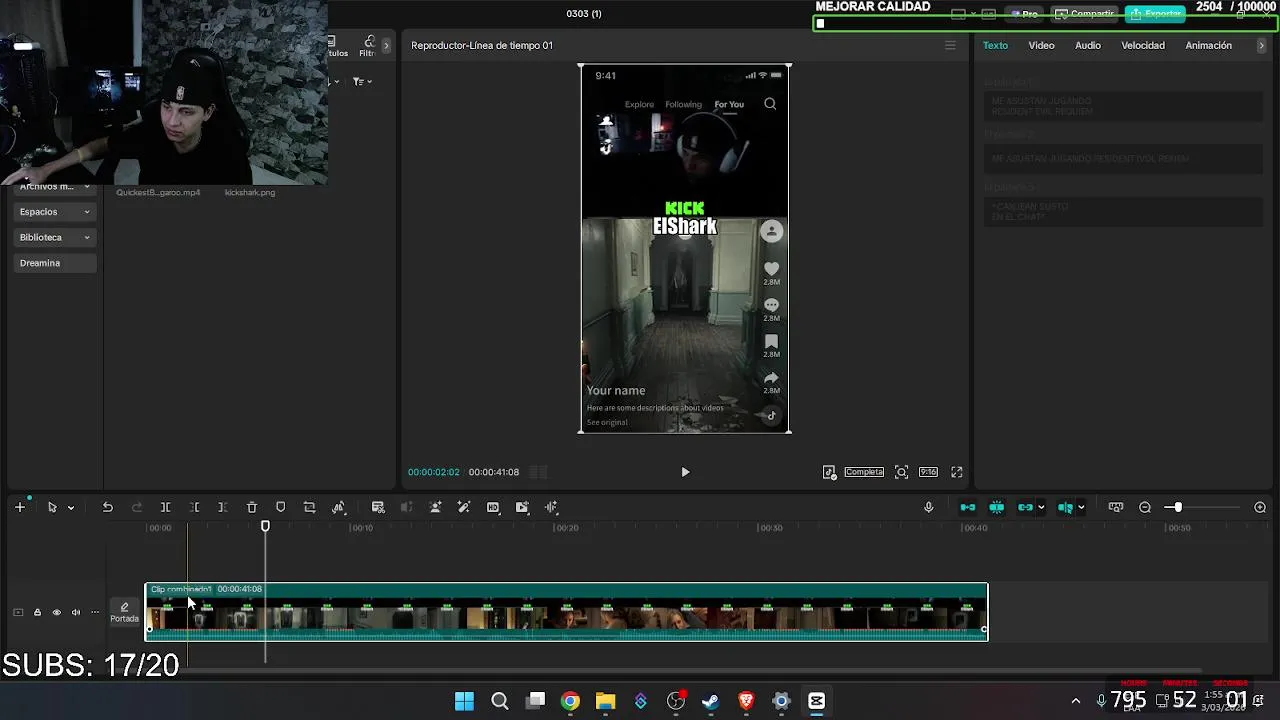Select the Clip combinado1 timeline clip
Image resolution: width=1280 pixels, height=720 pixels.
pyautogui.click(x=566, y=612)
